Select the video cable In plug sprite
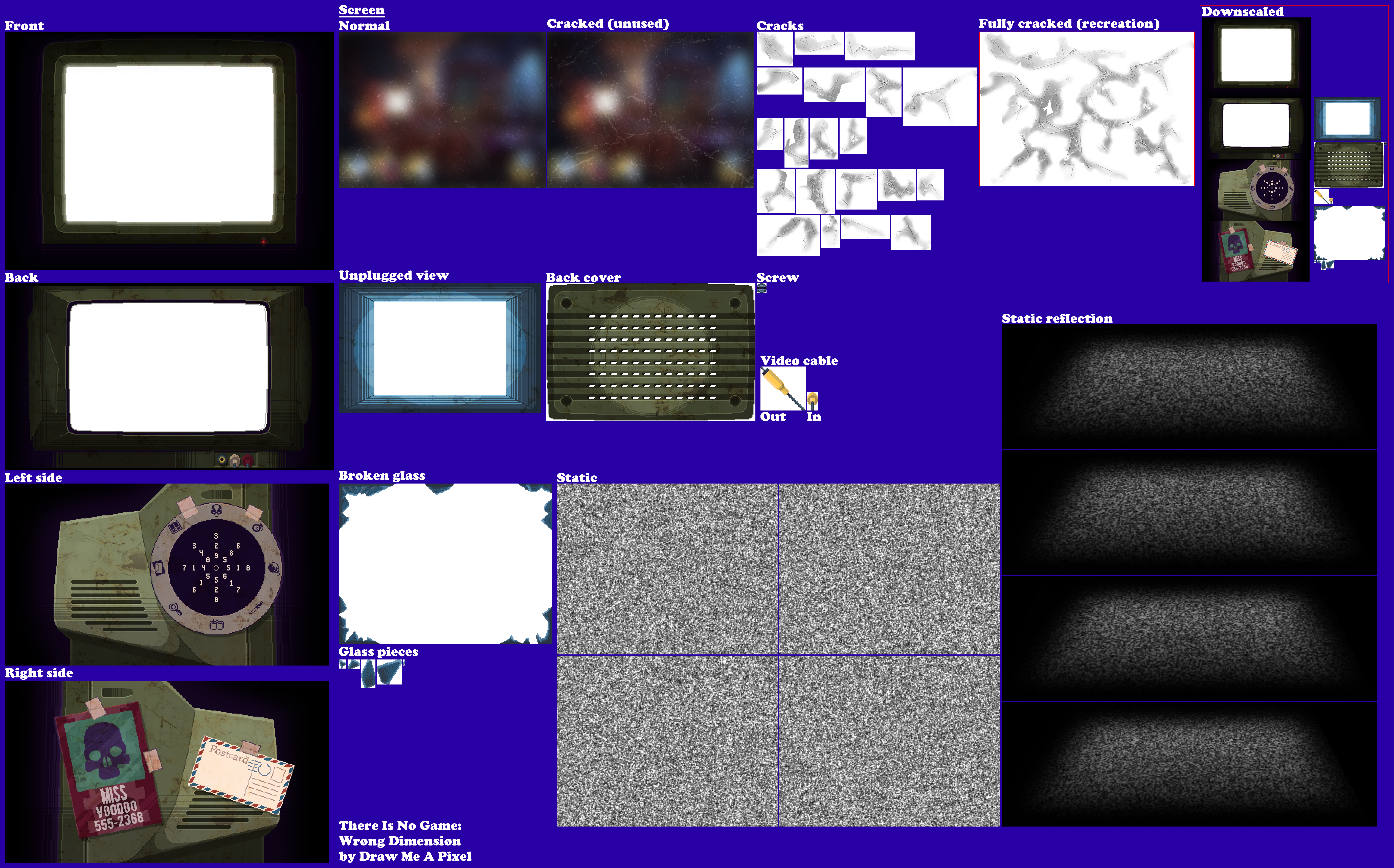 click(x=812, y=401)
